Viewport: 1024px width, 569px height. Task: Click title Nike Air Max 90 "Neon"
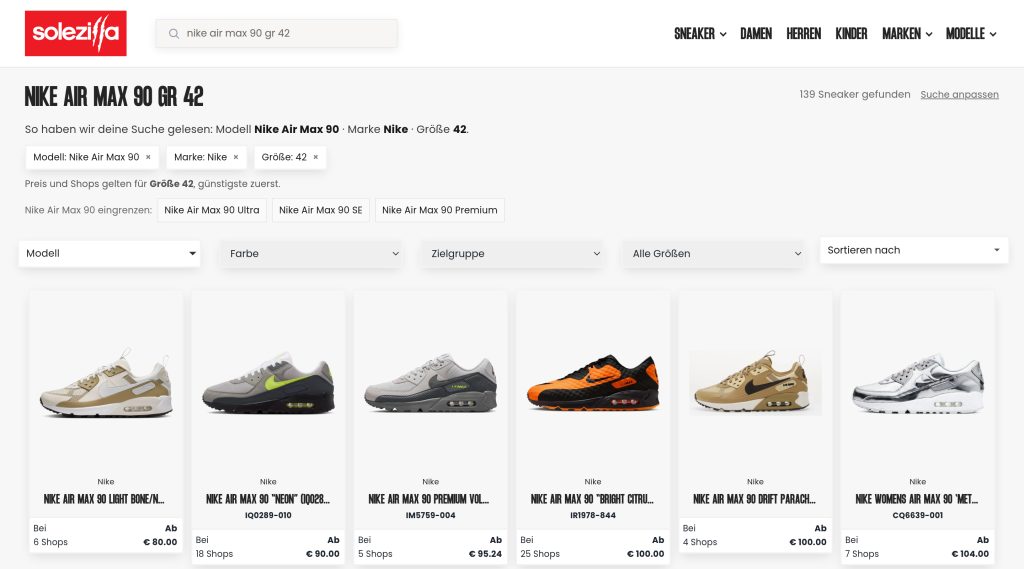coord(268,499)
